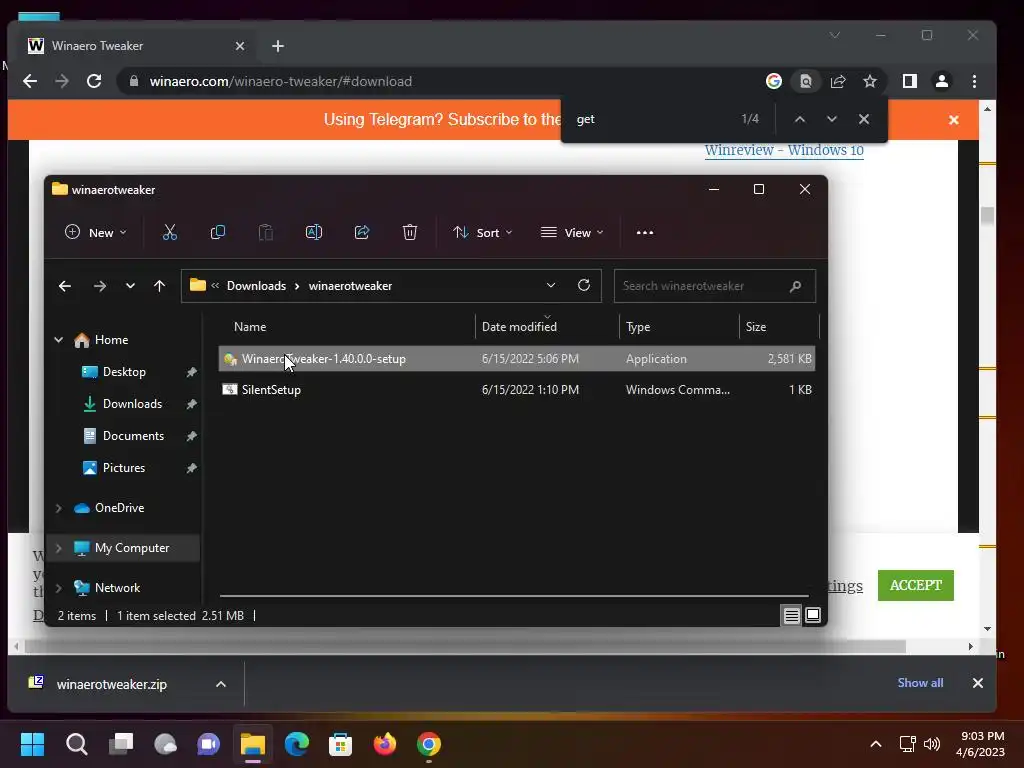
Task: Bookmark this page with the star icon
Action: coord(869,81)
